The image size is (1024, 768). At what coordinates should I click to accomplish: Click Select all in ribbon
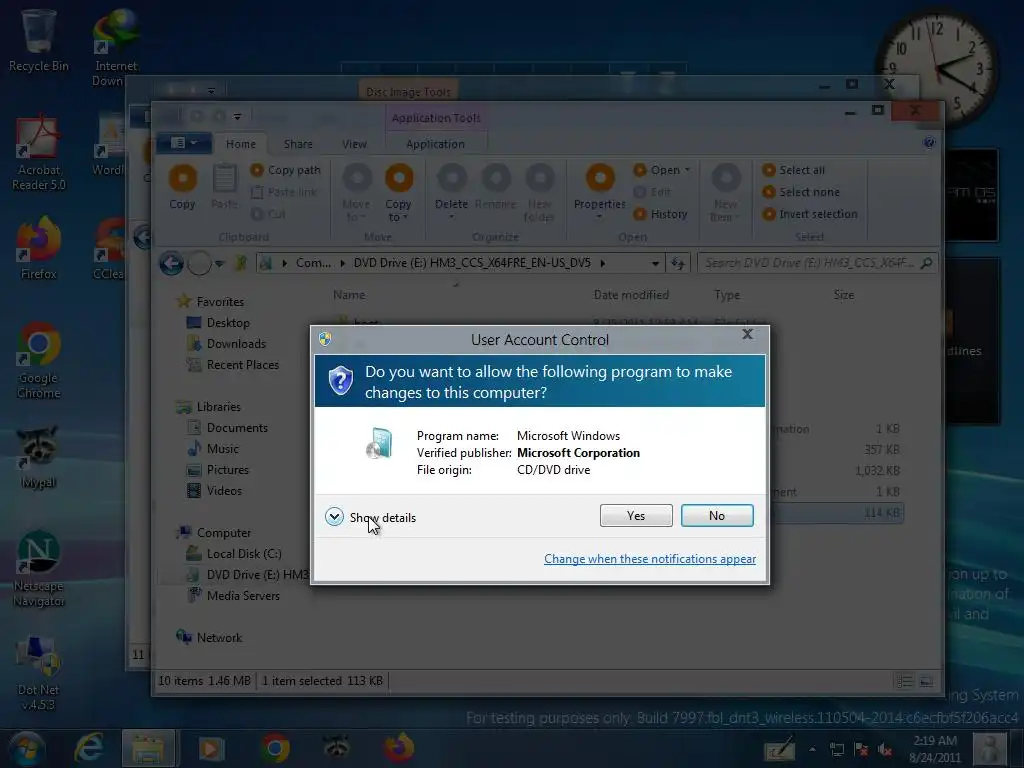[x=793, y=170]
